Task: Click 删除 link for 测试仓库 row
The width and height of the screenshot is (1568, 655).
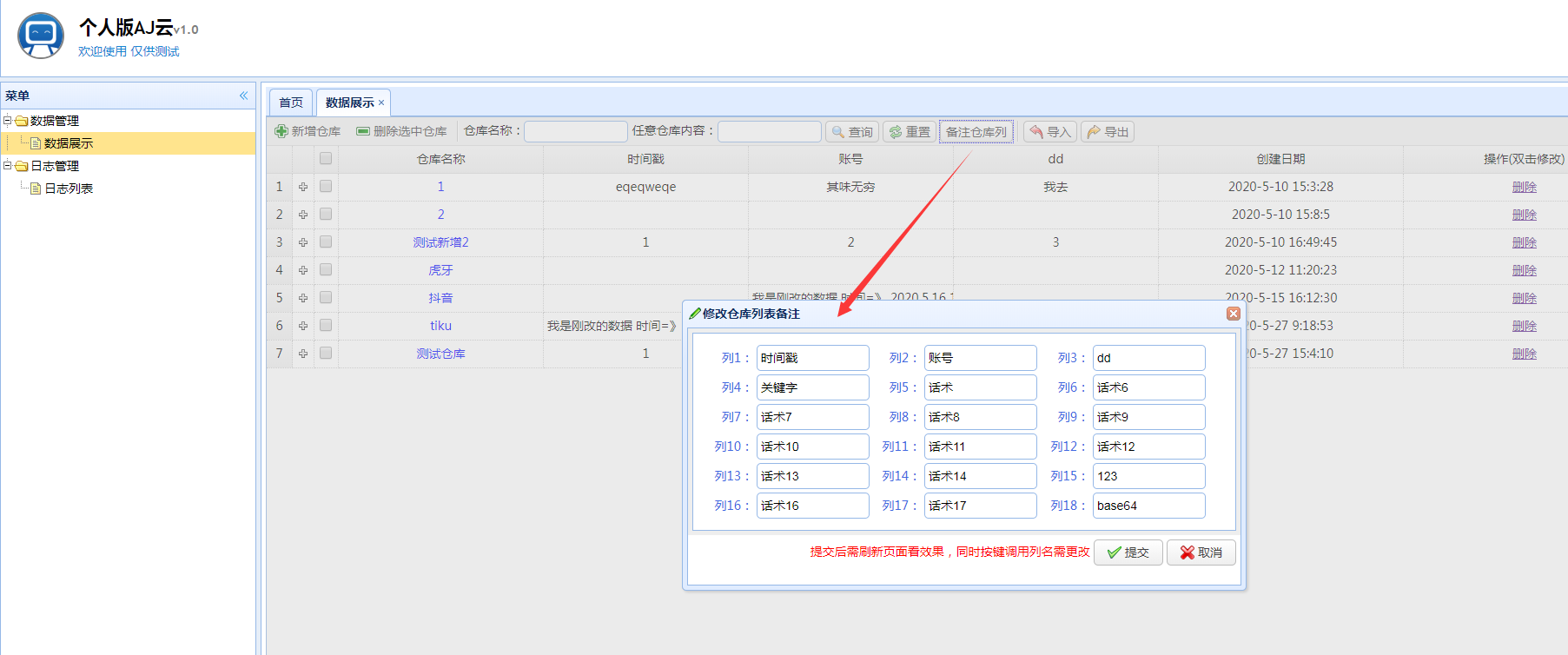Action: 1525,354
